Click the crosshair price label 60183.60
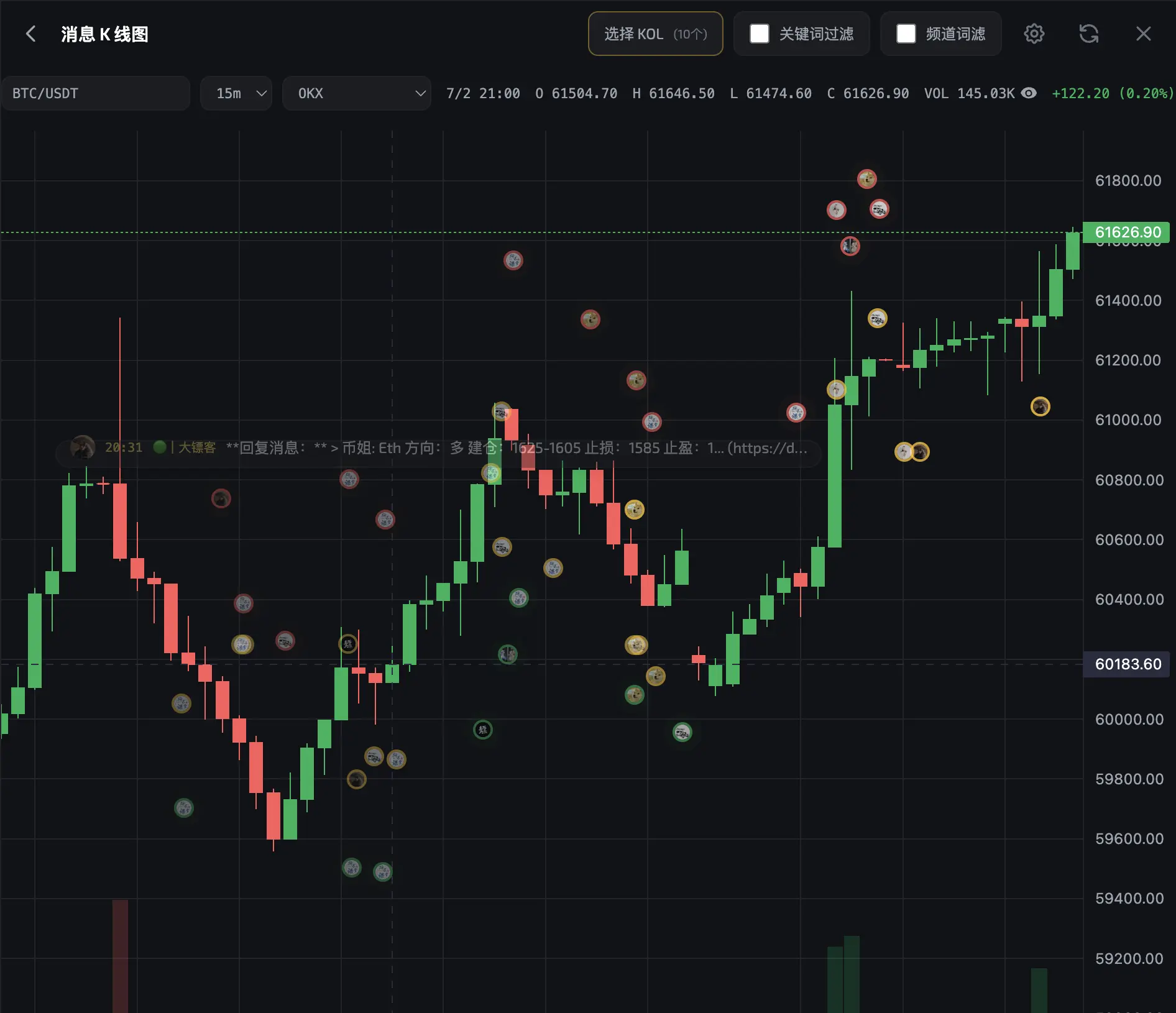1176x1013 pixels. [1127, 664]
